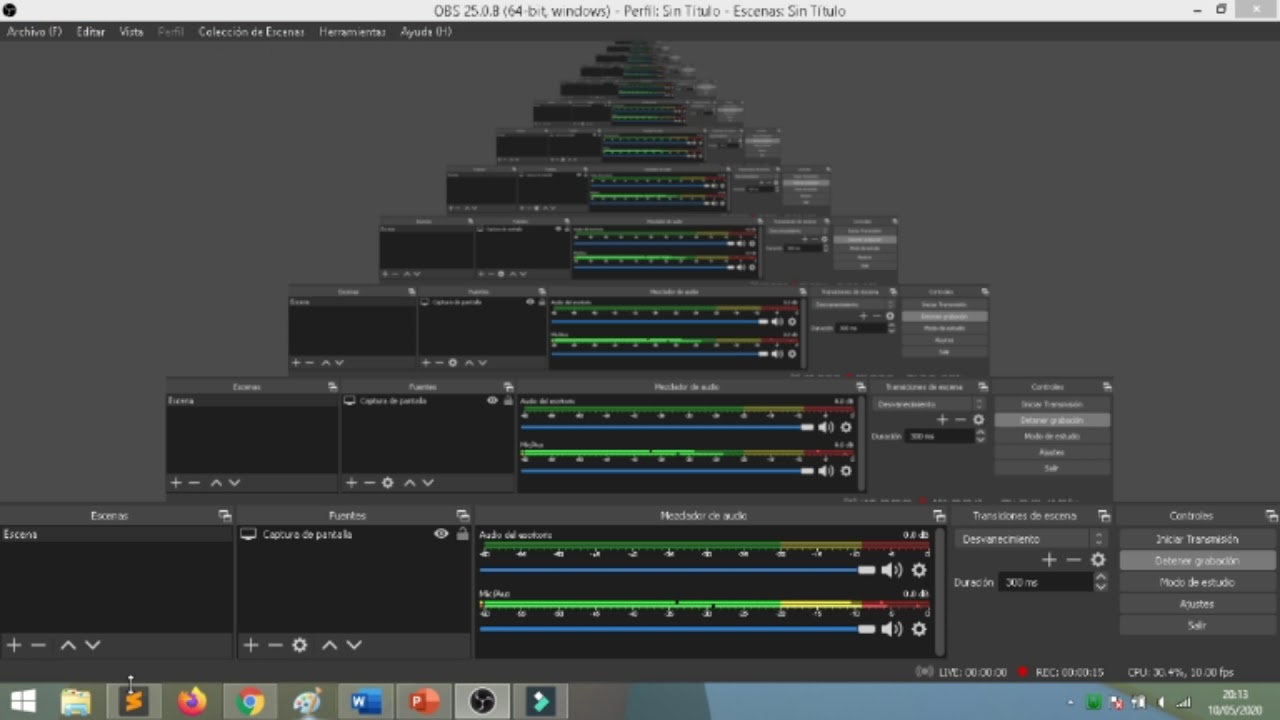The image size is (1280, 720).
Task: Open Sublime Text from the taskbar
Action: tap(134, 702)
